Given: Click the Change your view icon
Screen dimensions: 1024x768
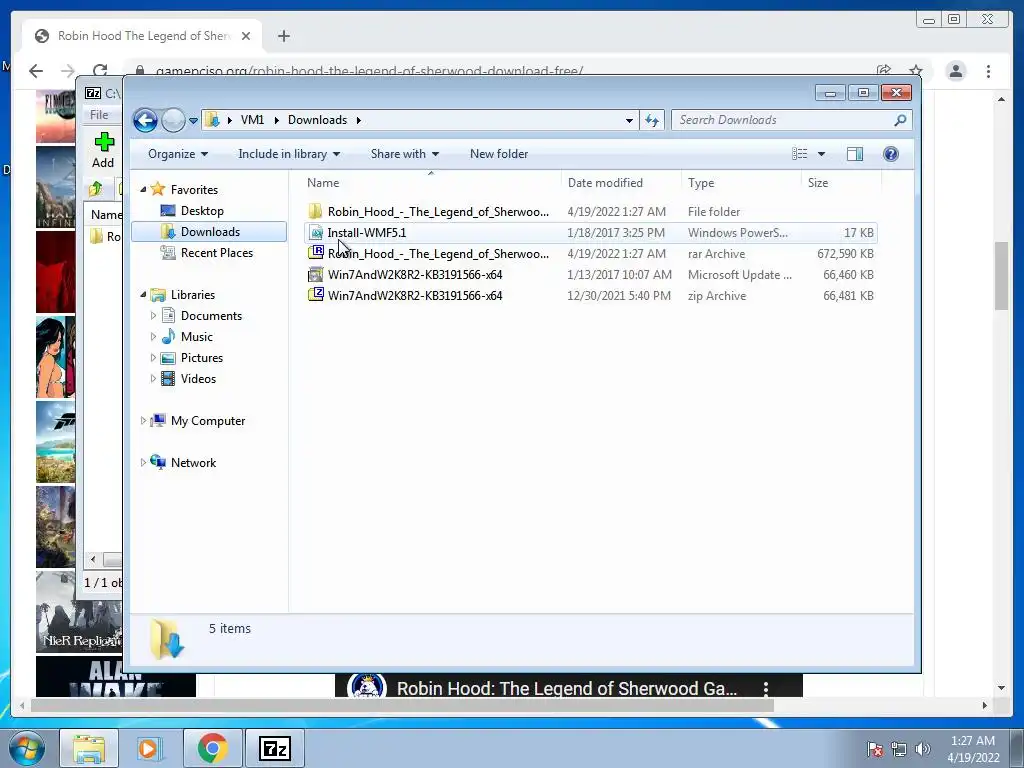Looking at the screenshot, I should 800,154.
